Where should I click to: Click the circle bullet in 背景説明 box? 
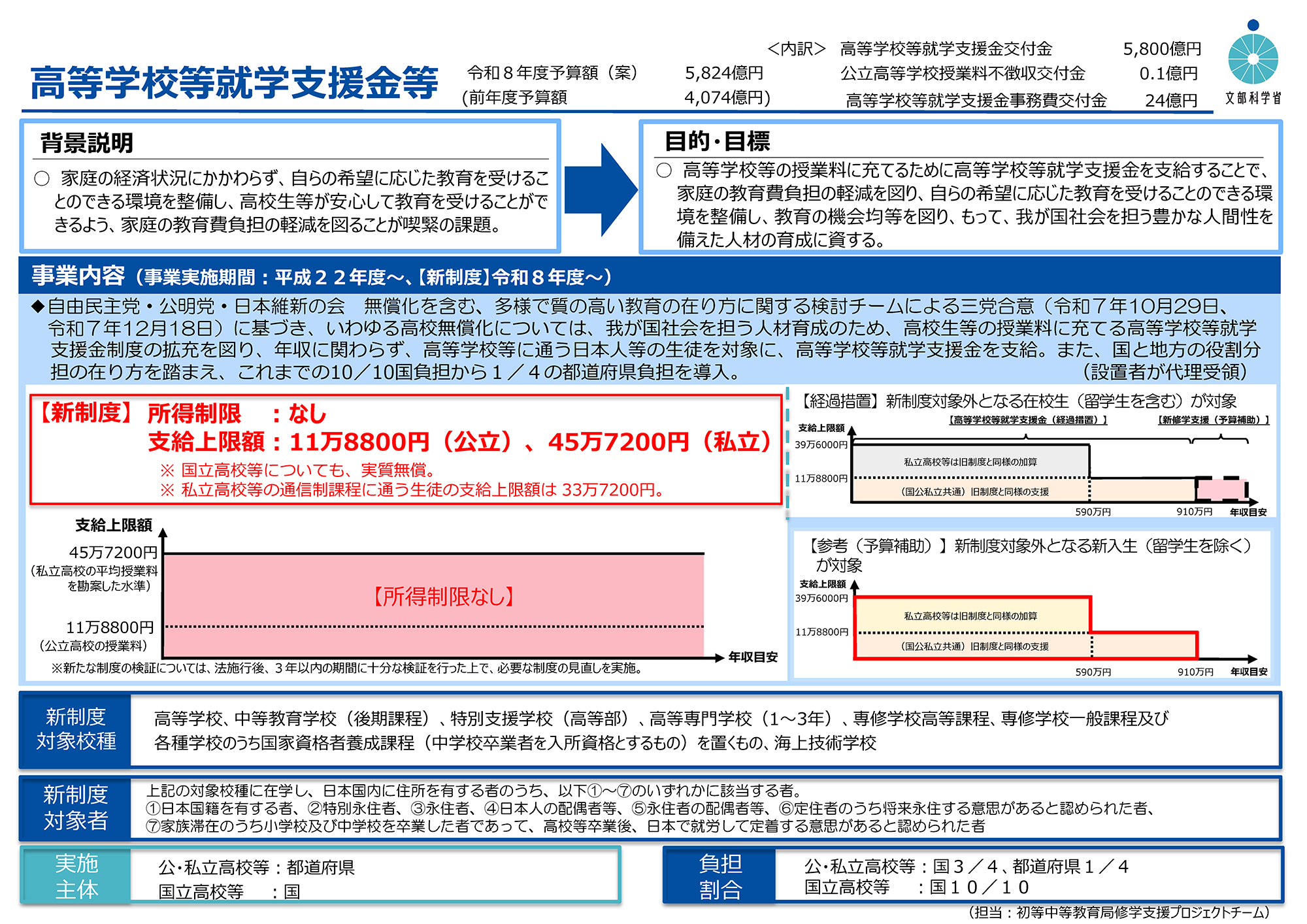point(42,178)
